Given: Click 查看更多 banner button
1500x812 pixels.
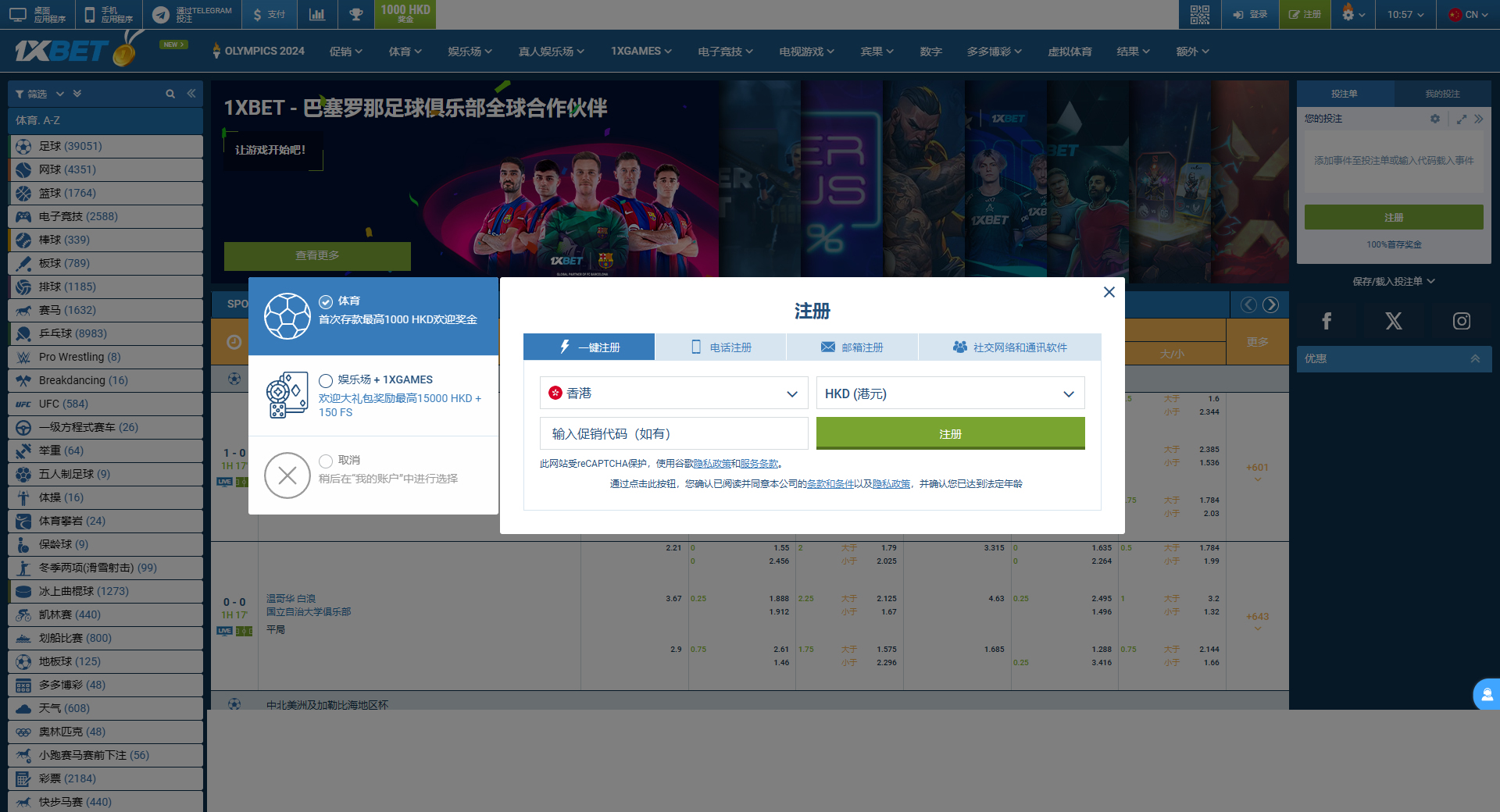Looking at the screenshot, I should click(x=317, y=255).
